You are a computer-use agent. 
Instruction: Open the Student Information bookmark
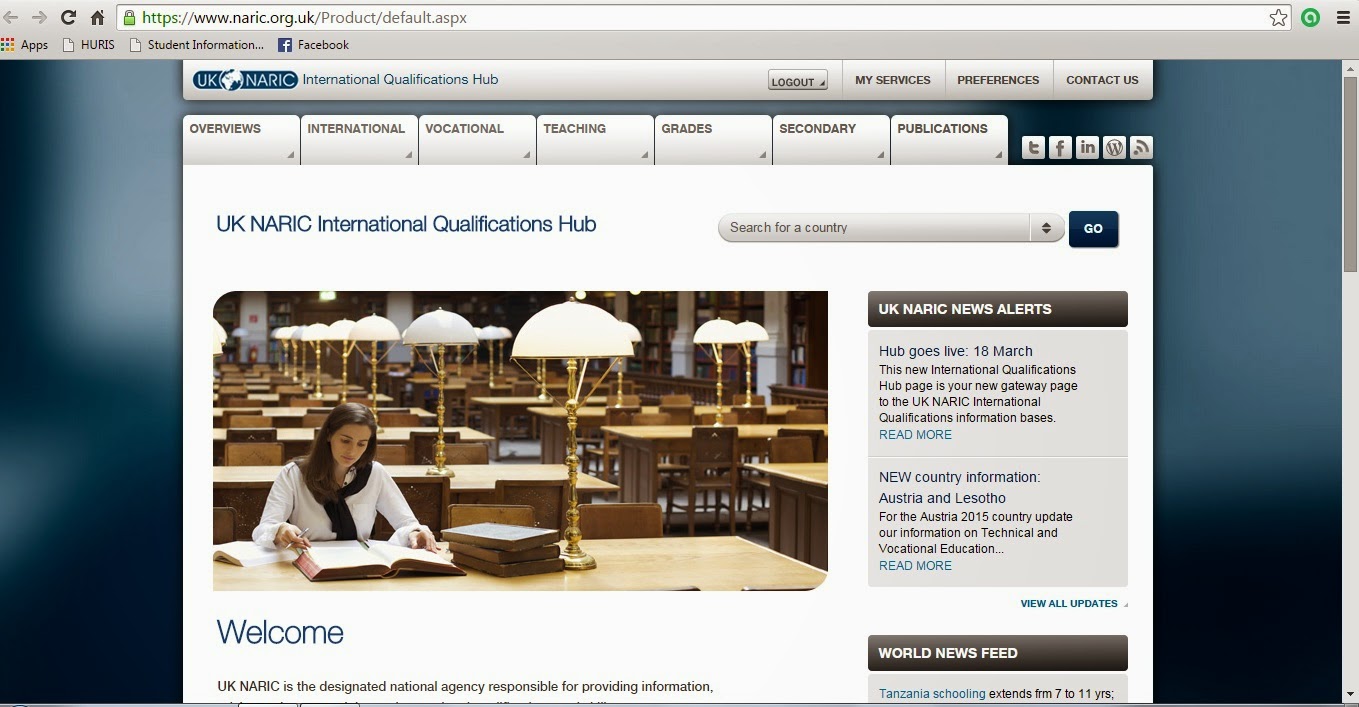(x=197, y=45)
